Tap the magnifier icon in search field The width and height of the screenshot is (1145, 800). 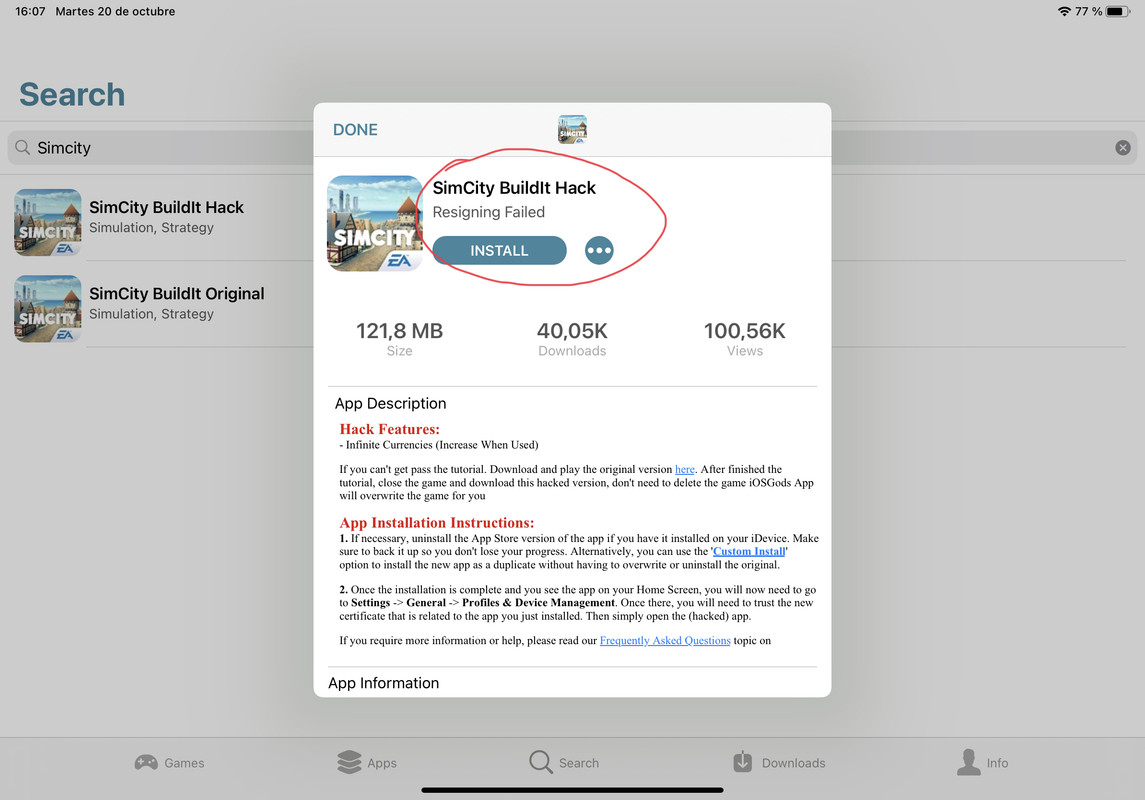(23, 147)
